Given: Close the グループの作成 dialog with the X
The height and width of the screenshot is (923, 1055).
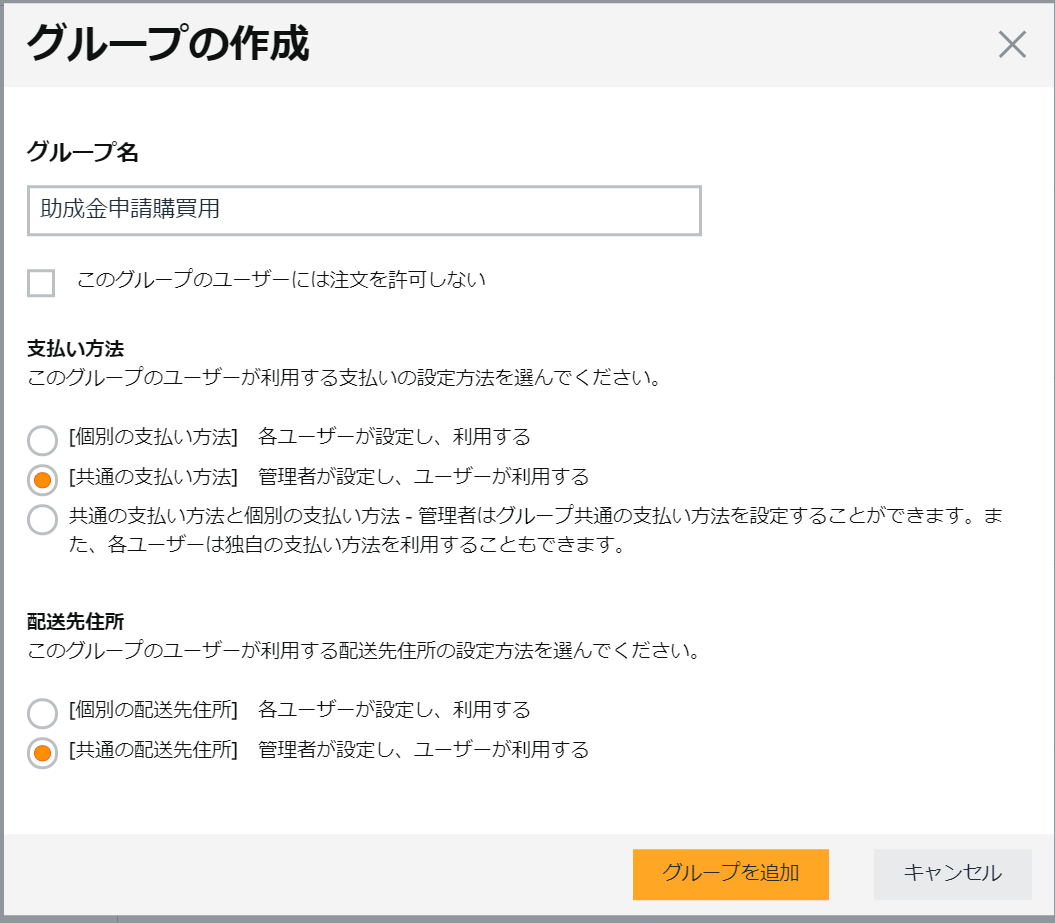Looking at the screenshot, I should click(x=1013, y=44).
